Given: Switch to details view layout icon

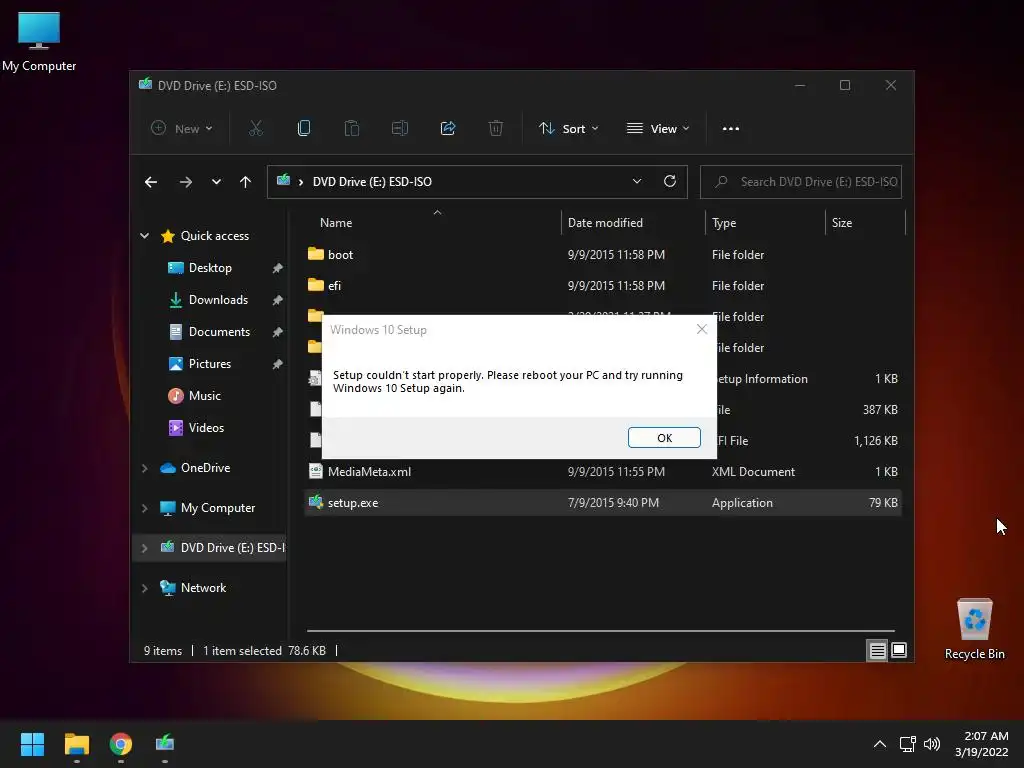Looking at the screenshot, I should pyautogui.click(x=877, y=650).
